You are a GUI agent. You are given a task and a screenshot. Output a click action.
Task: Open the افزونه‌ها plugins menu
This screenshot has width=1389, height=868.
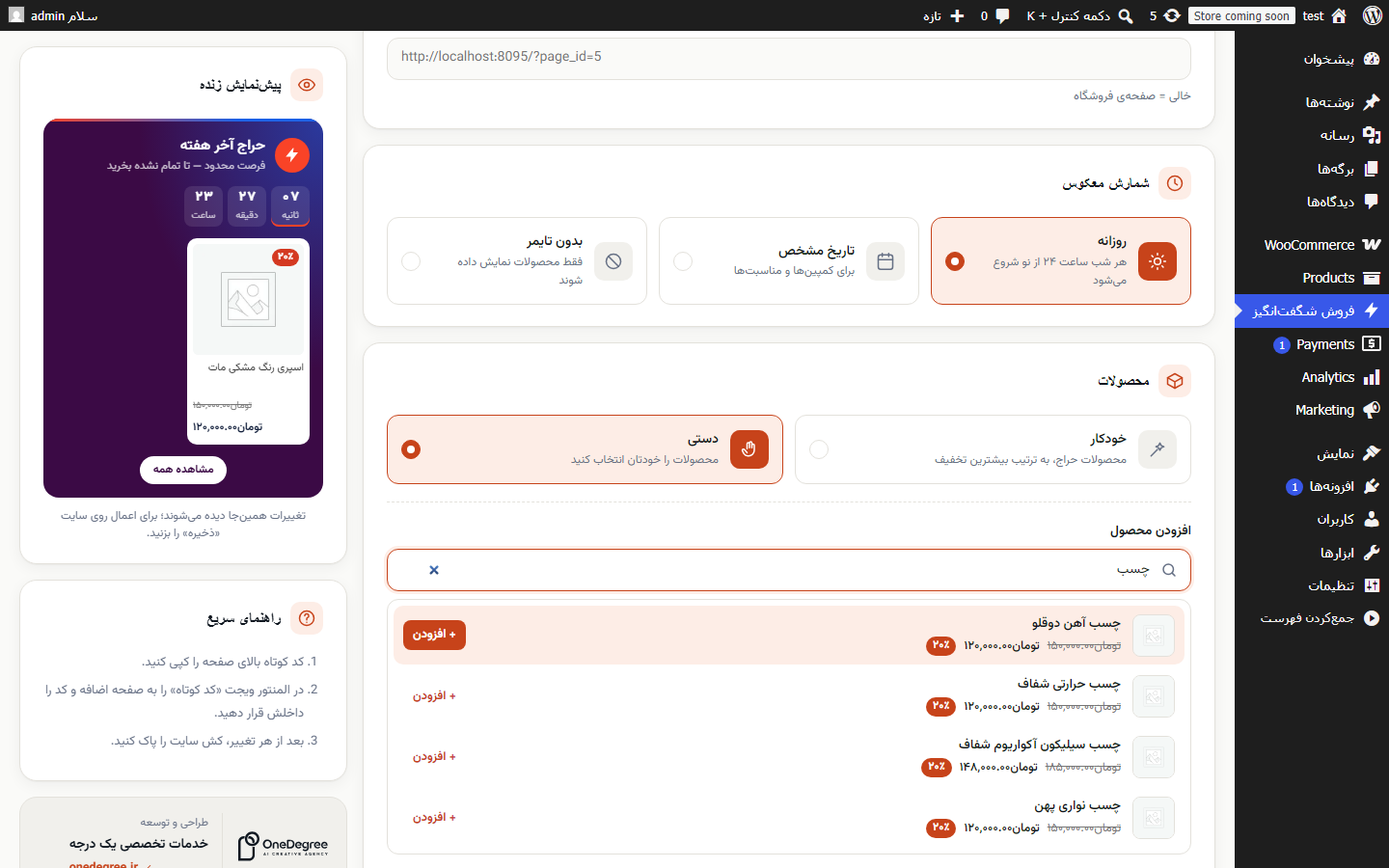point(1312,486)
